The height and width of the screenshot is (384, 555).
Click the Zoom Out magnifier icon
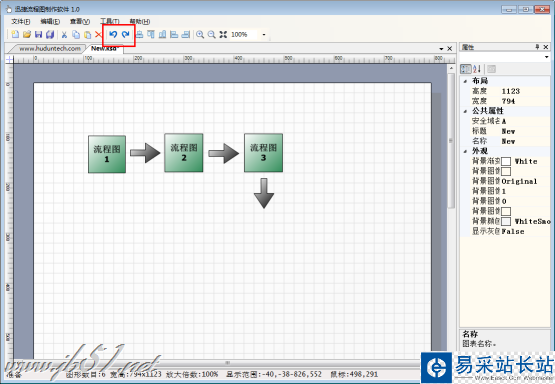(211, 34)
